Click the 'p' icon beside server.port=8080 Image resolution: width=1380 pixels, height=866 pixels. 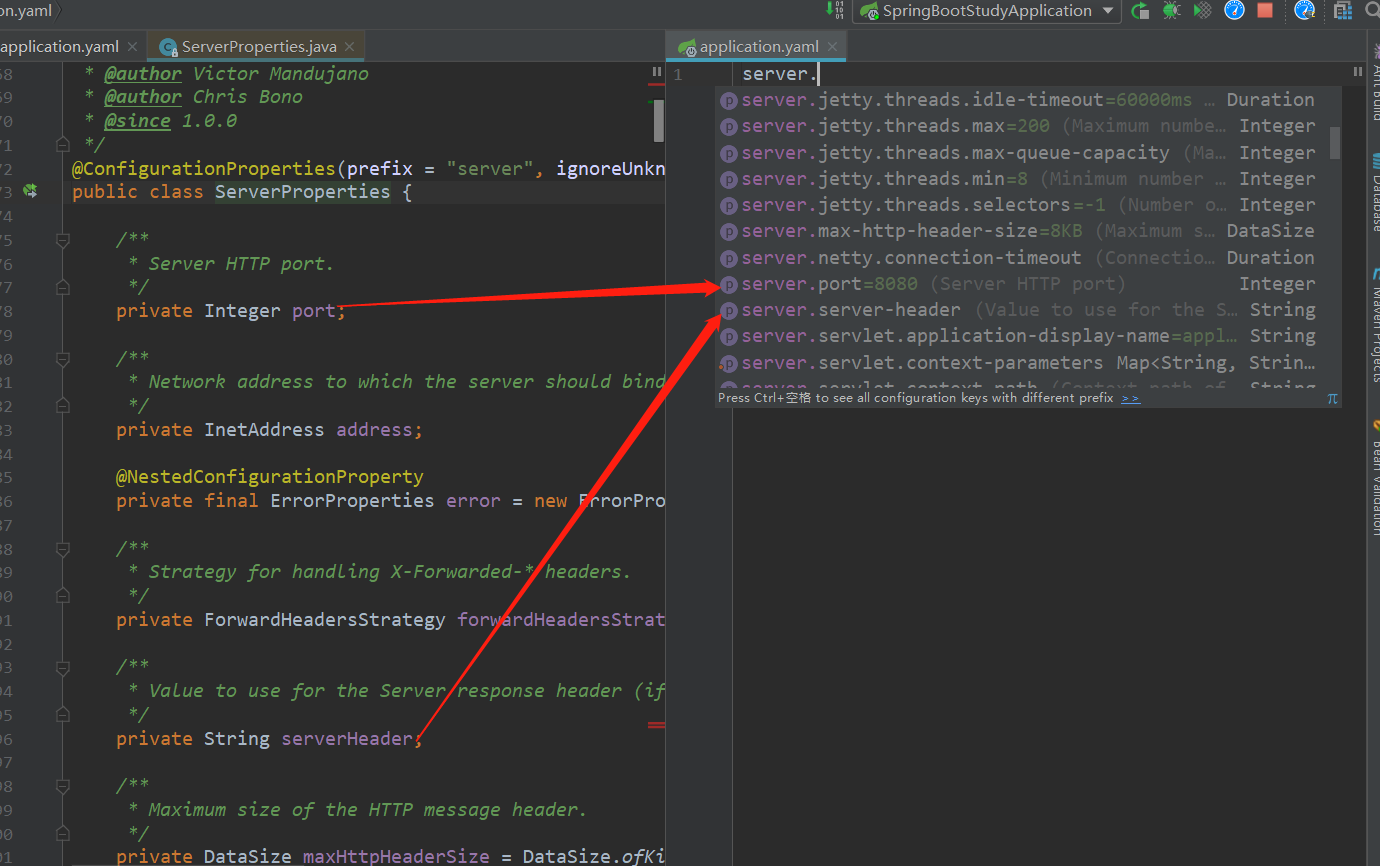[x=729, y=284]
